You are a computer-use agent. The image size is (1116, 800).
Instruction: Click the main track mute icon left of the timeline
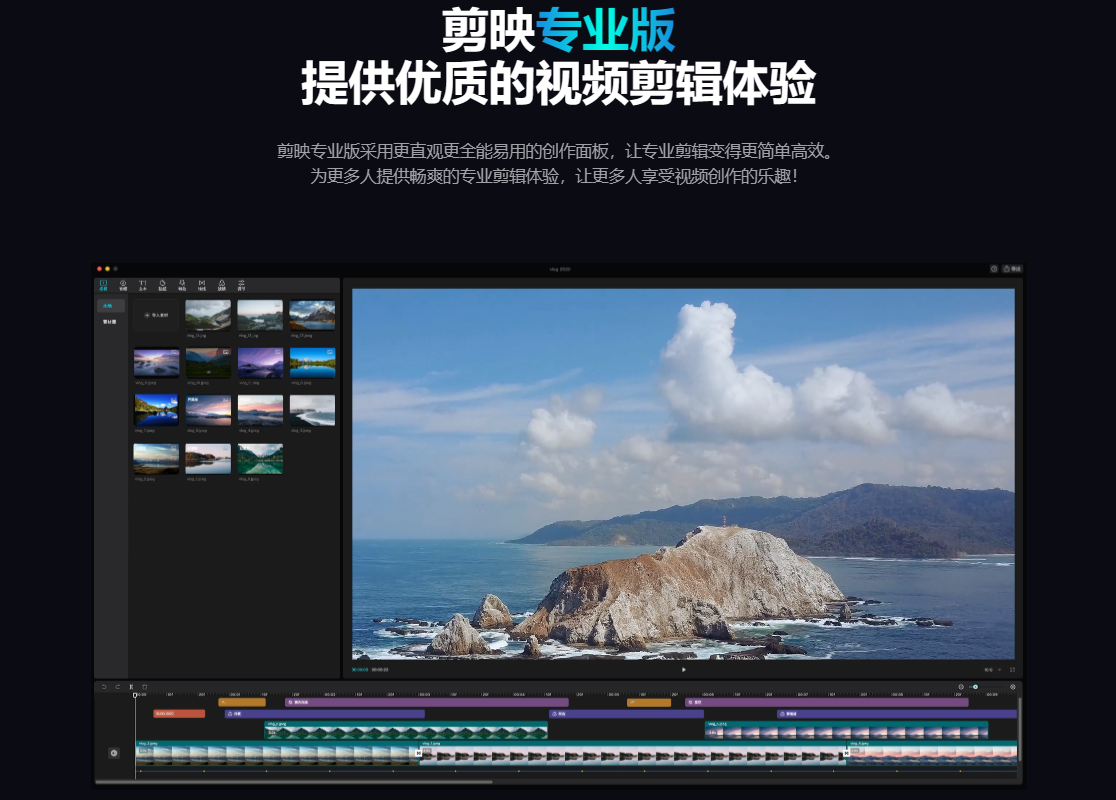114,753
